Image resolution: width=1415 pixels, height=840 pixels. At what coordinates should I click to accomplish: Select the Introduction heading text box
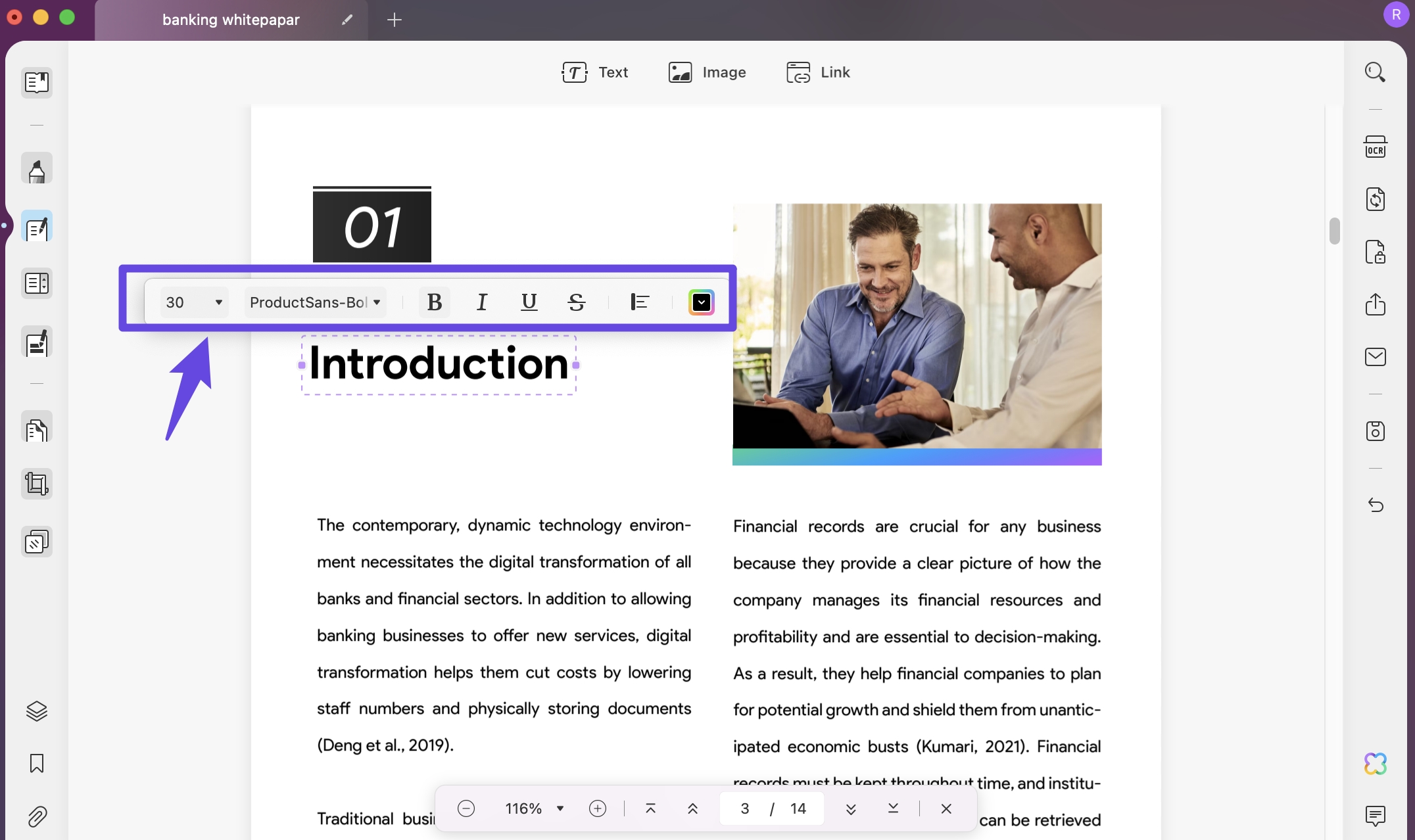pos(439,364)
